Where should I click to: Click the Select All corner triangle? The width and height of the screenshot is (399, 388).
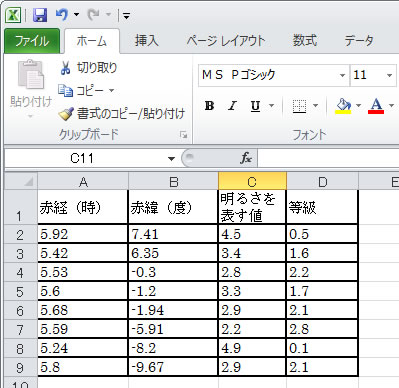(21, 181)
